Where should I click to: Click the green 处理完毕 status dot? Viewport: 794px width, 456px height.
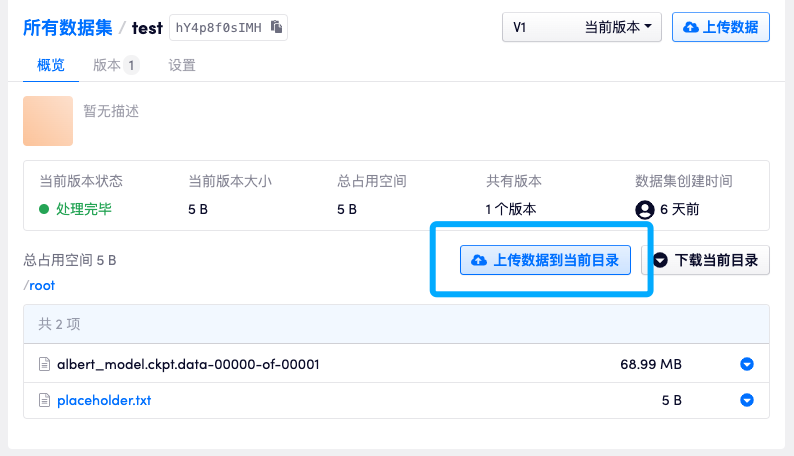[44, 209]
